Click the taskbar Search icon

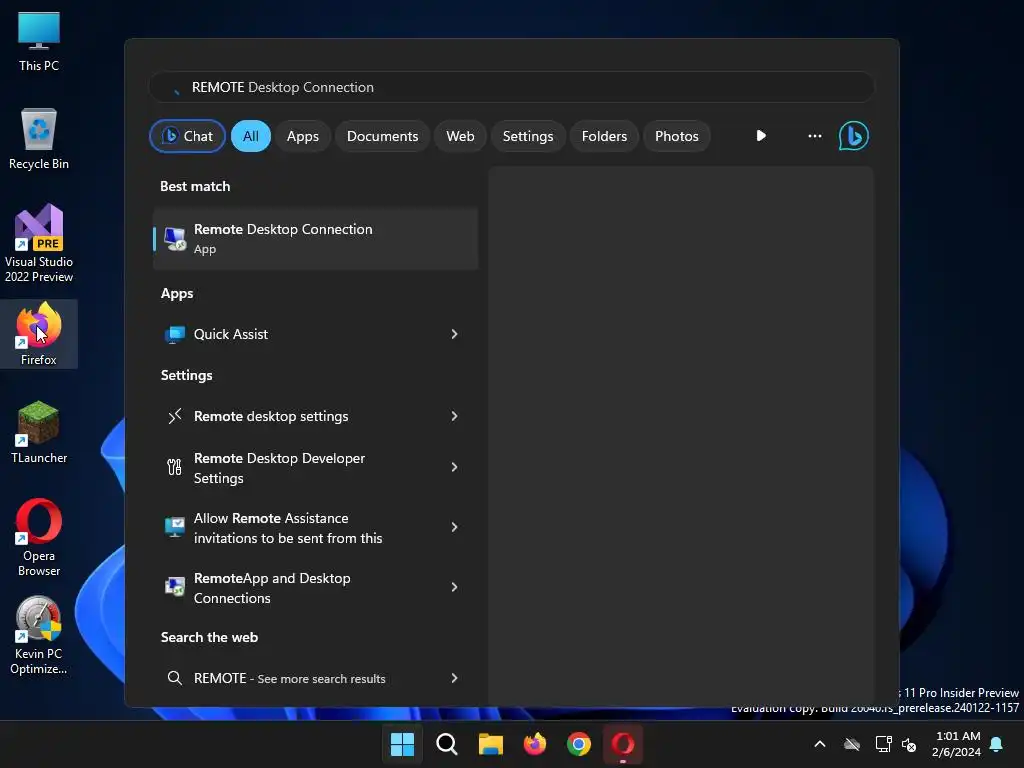point(447,744)
